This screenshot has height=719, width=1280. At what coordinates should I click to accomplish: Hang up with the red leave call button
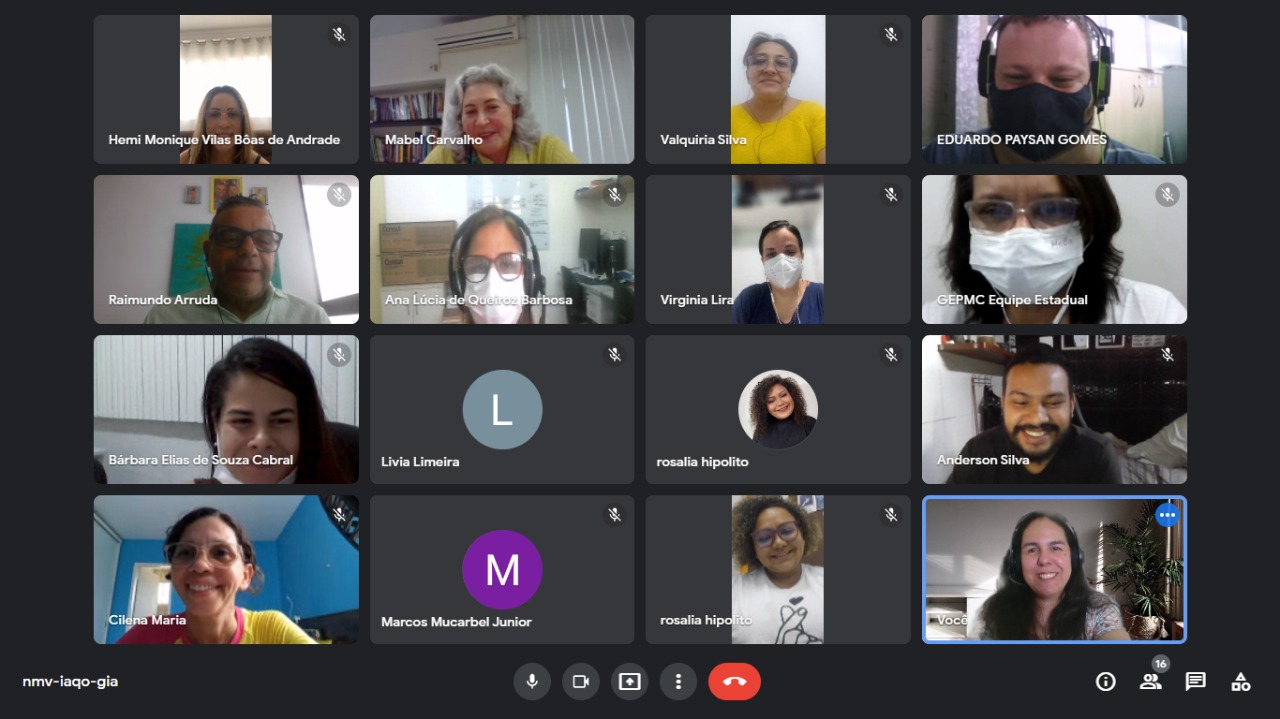(734, 682)
